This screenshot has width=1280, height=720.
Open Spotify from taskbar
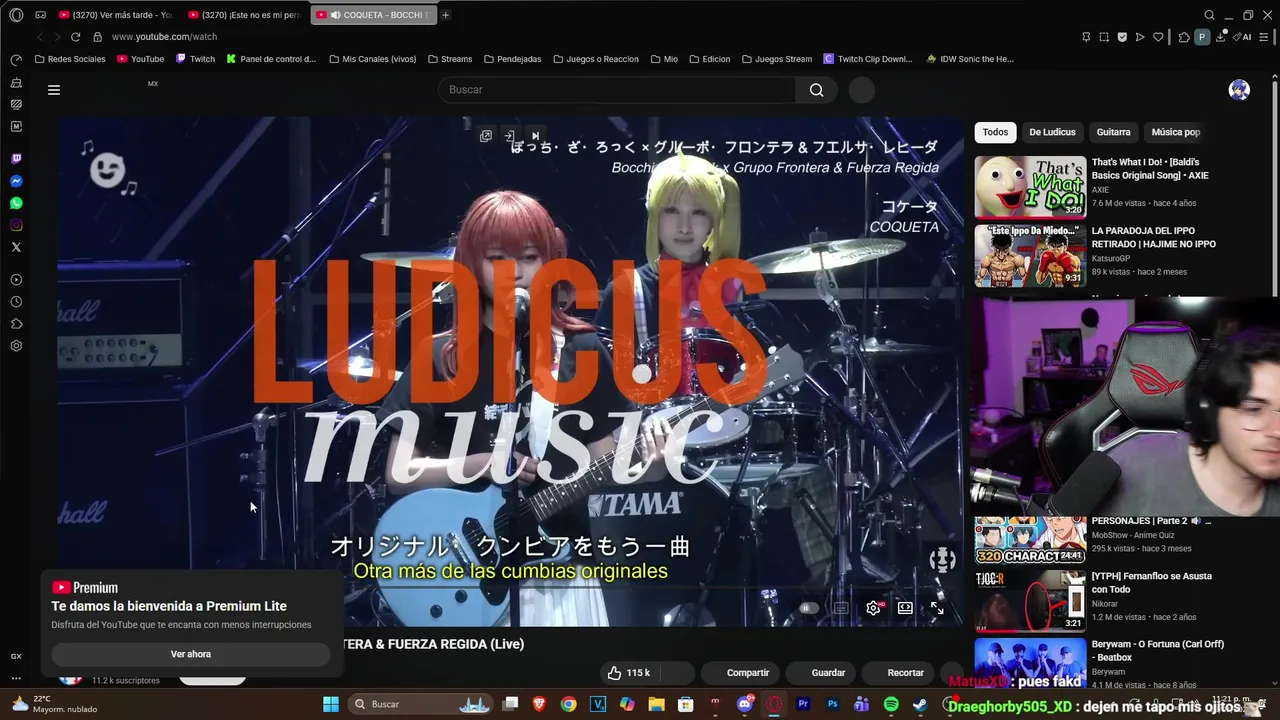(x=891, y=704)
